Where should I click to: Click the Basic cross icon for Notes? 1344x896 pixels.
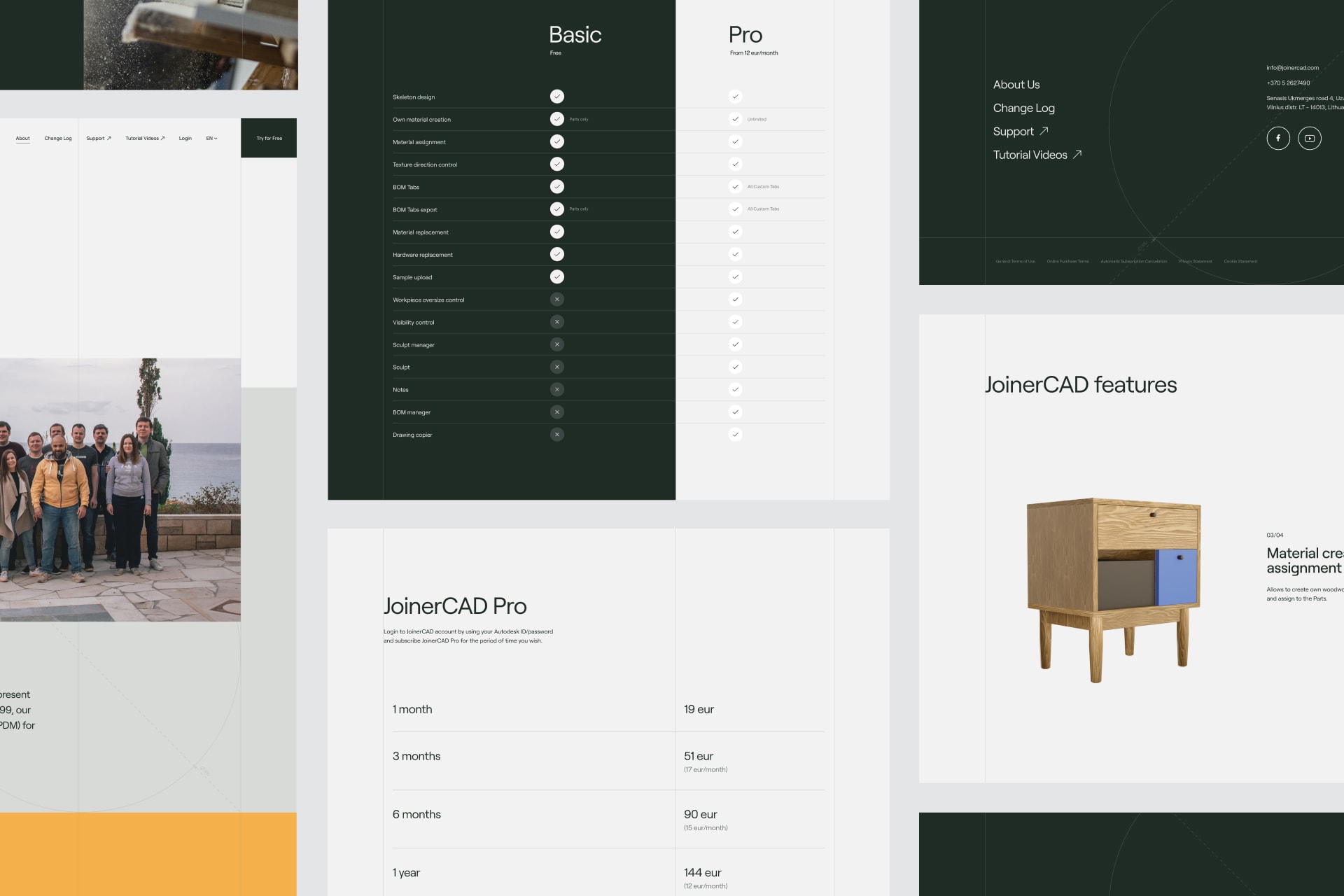tap(557, 389)
